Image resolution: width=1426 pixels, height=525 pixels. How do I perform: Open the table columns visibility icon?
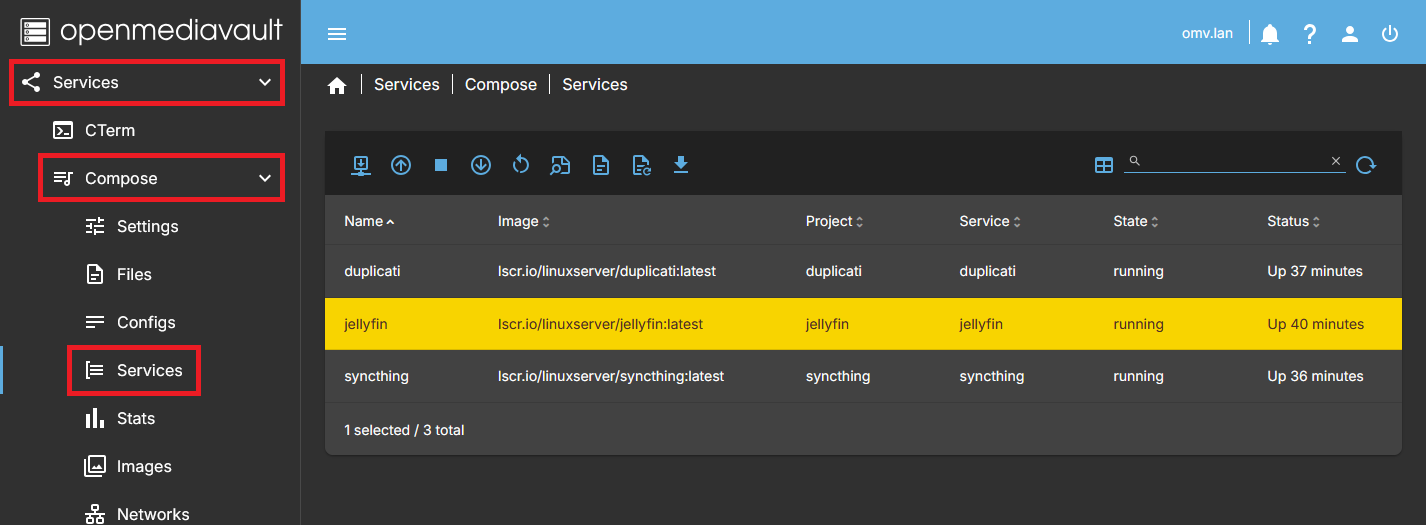(x=1104, y=165)
